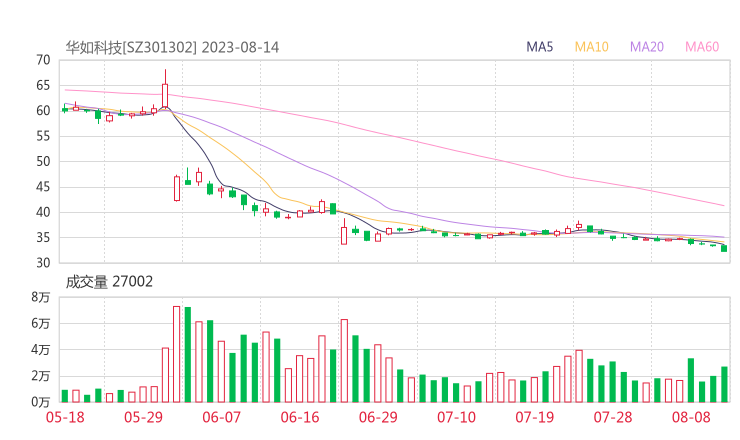The height and width of the screenshot is (440, 740).
Task: Click the 55 price axis label
Action: [x=43, y=136]
